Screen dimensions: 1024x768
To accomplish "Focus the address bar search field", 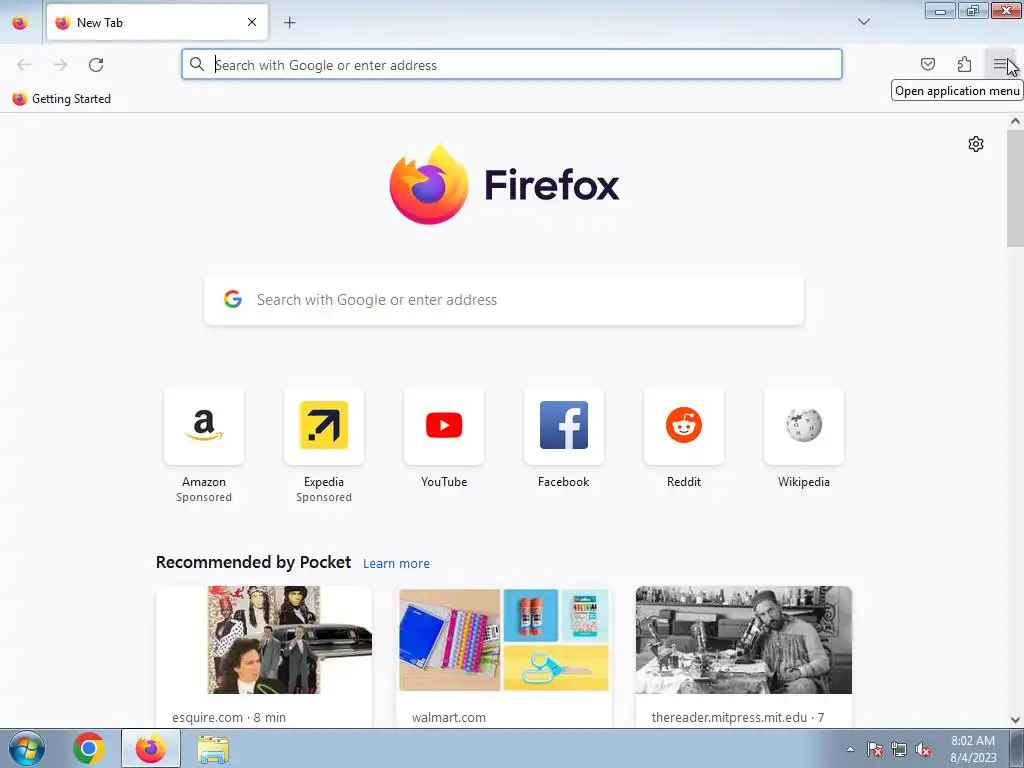I will [512, 65].
